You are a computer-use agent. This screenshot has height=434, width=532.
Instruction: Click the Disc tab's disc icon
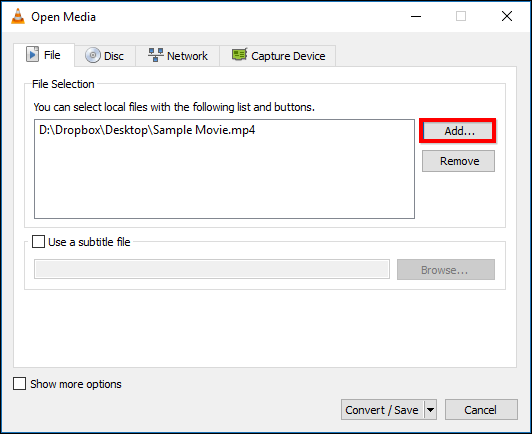point(93,55)
